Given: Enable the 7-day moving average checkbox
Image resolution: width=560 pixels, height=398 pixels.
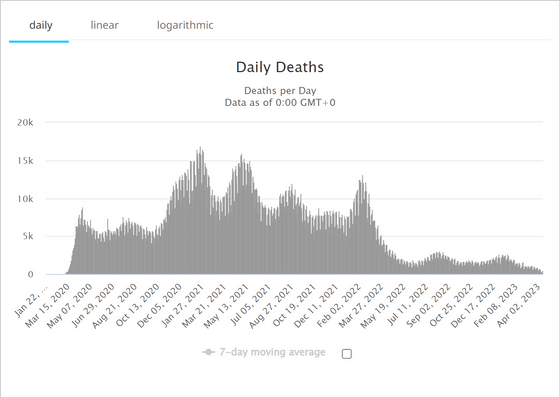Looking at the screenshot, I should 346,354.
